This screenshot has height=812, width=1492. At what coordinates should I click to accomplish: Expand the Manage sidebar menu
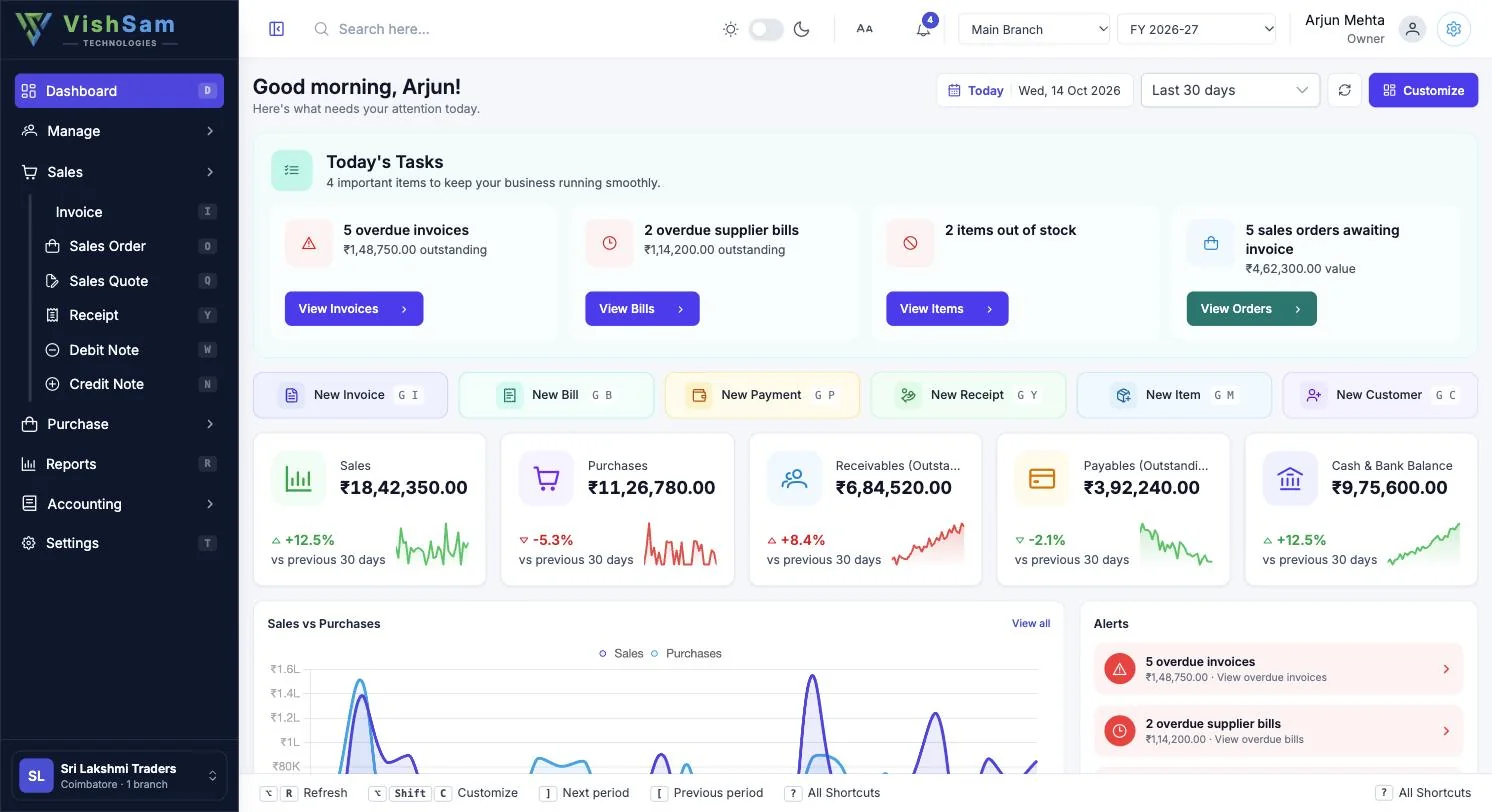[x=119, y=131]
